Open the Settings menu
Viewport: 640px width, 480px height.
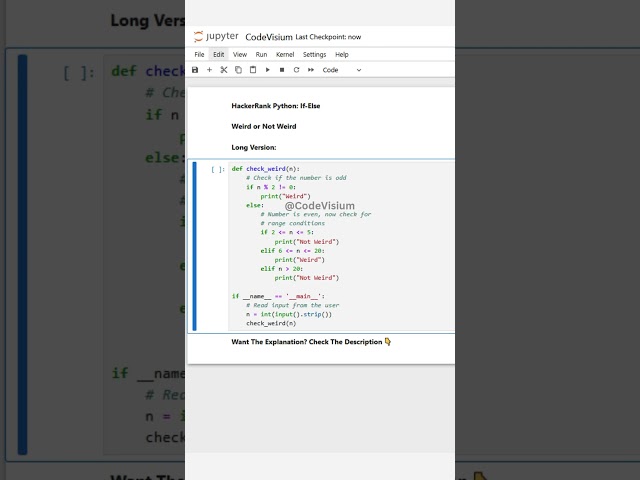point(314,54)
